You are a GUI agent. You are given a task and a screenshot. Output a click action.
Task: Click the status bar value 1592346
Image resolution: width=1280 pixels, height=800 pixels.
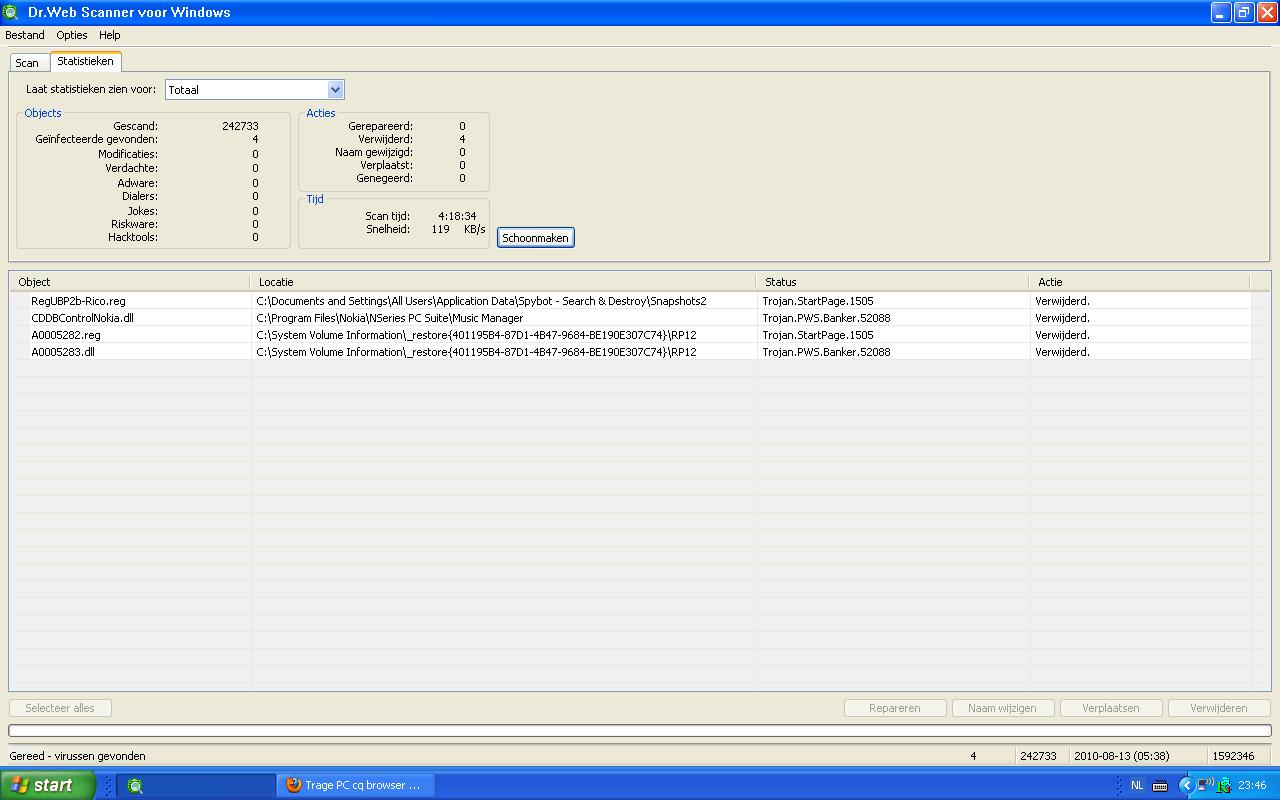(1233, 756)
